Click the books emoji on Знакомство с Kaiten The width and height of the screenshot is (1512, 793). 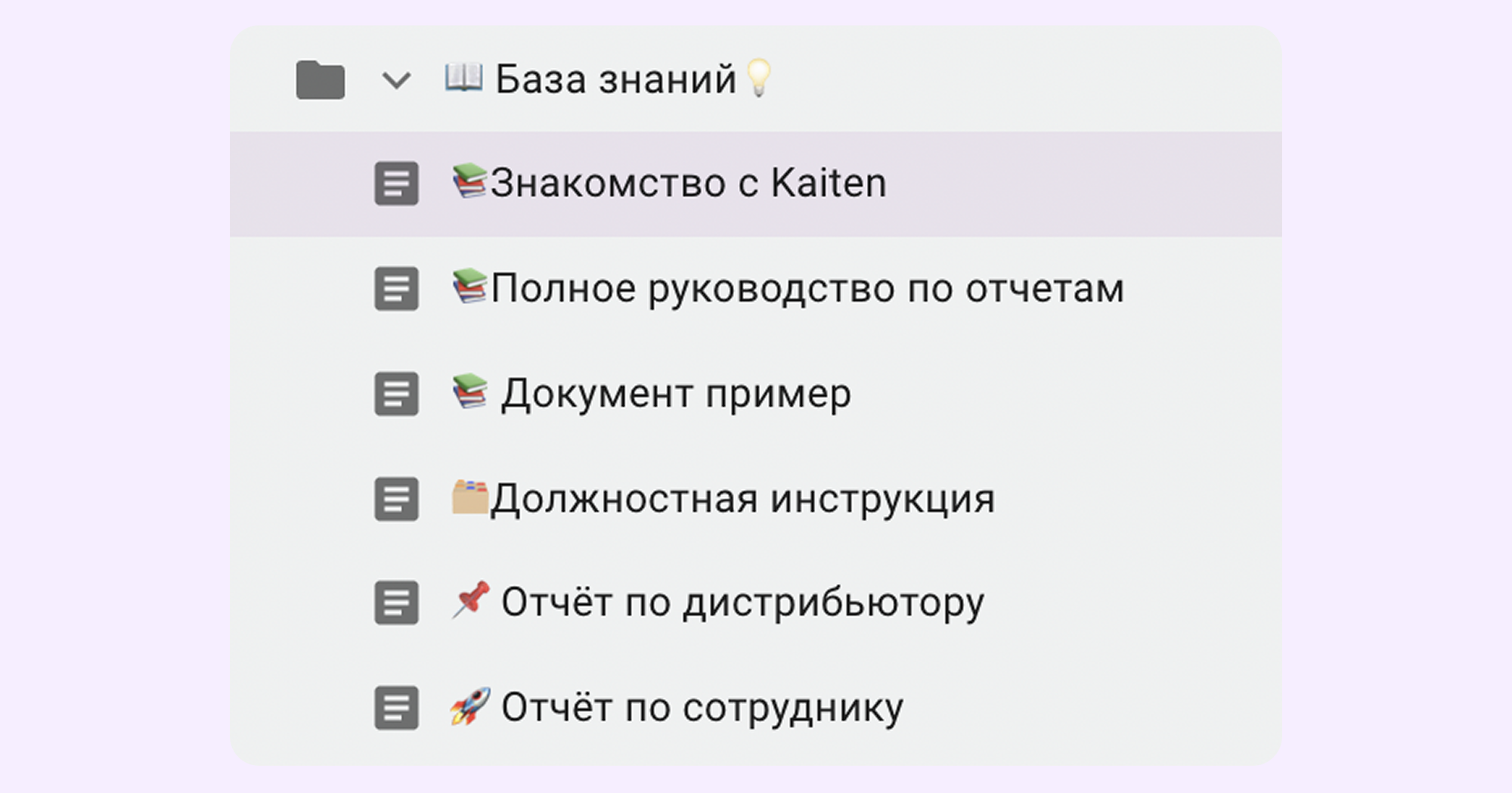469,181
